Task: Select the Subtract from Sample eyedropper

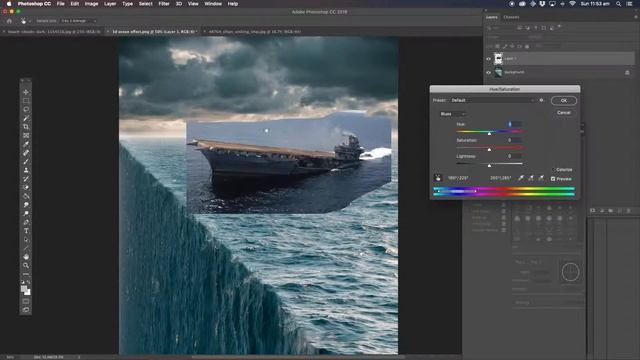Action: (x=541, y=178)
